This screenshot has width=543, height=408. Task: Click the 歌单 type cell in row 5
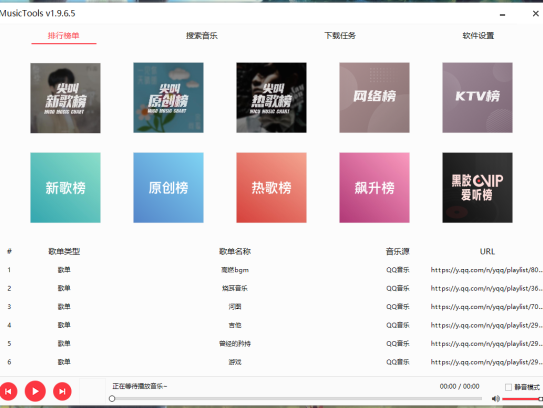(64, 344)
